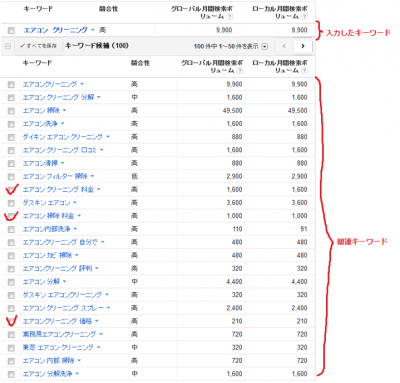Expand arrow next to エアコン クリーニング スプレー
Screen dimensions: 400x383
pos(108,308)
